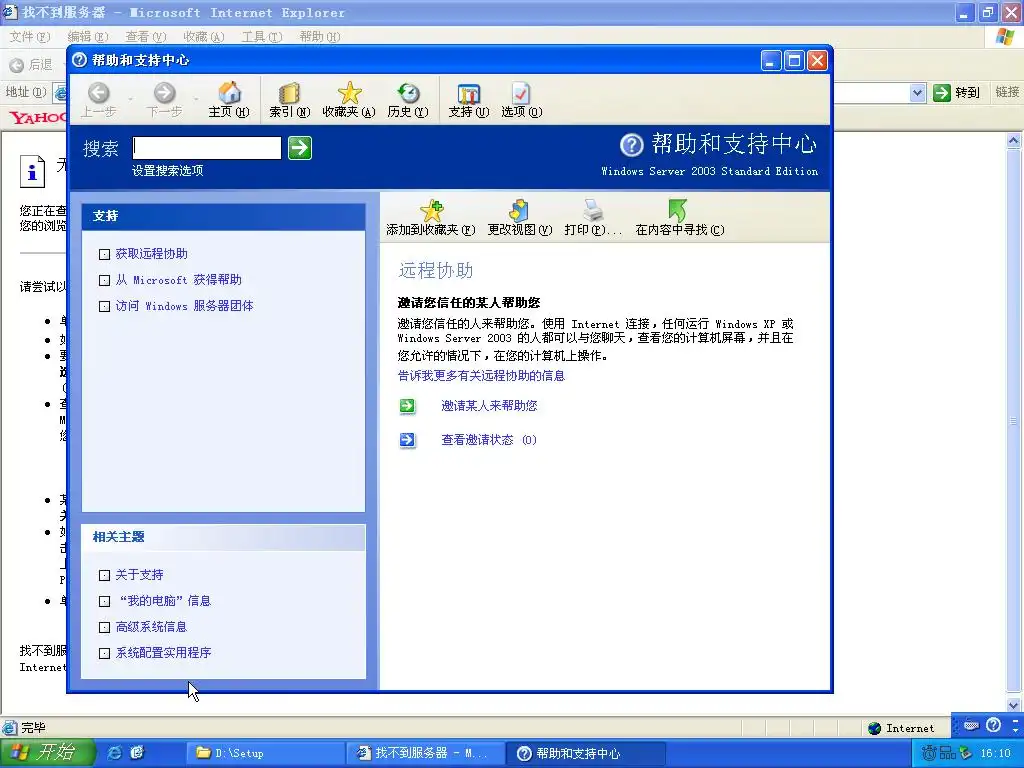The height and width of the screenshot is (768, 1024).
Task: Click green arrow beside 邀请某人来帮助您
Action: [407, 406]
